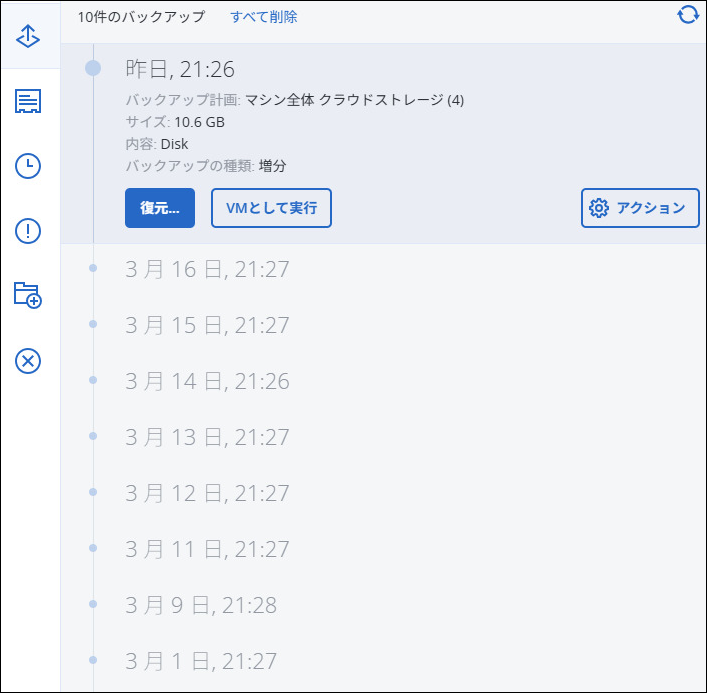Click the すべて削除 link

click(264, 17)
